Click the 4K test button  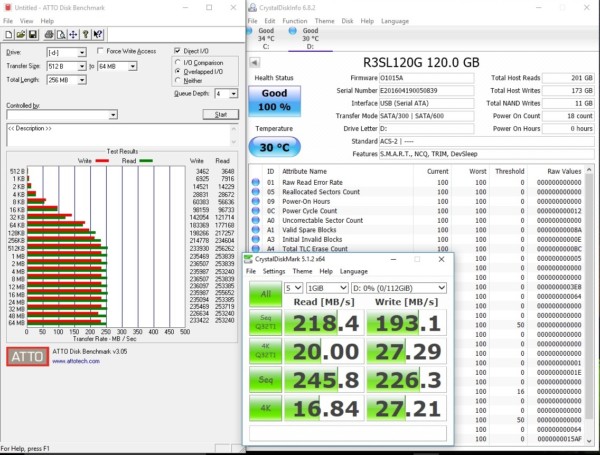266,408
